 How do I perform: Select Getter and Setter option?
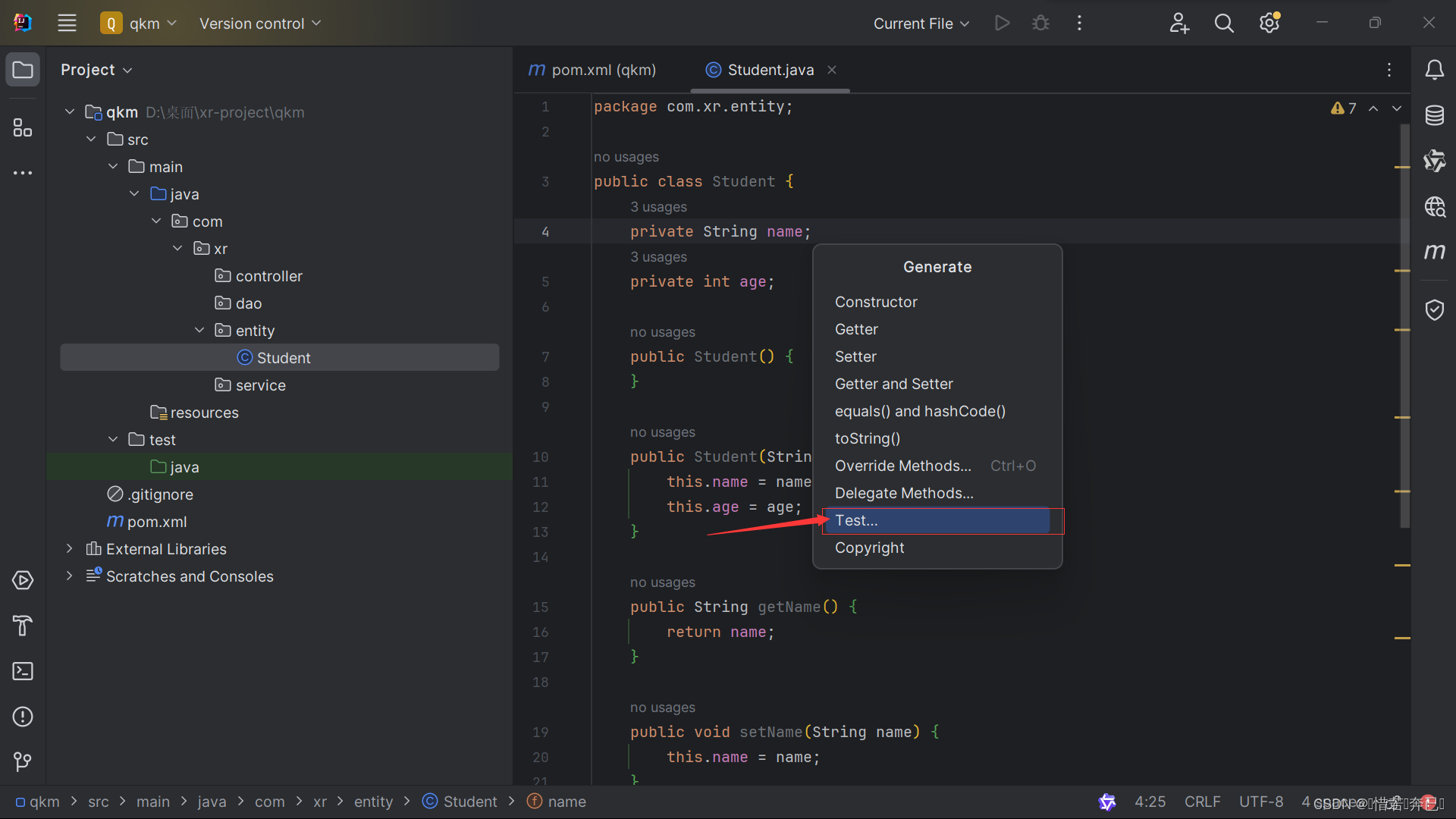coord(937,384)
